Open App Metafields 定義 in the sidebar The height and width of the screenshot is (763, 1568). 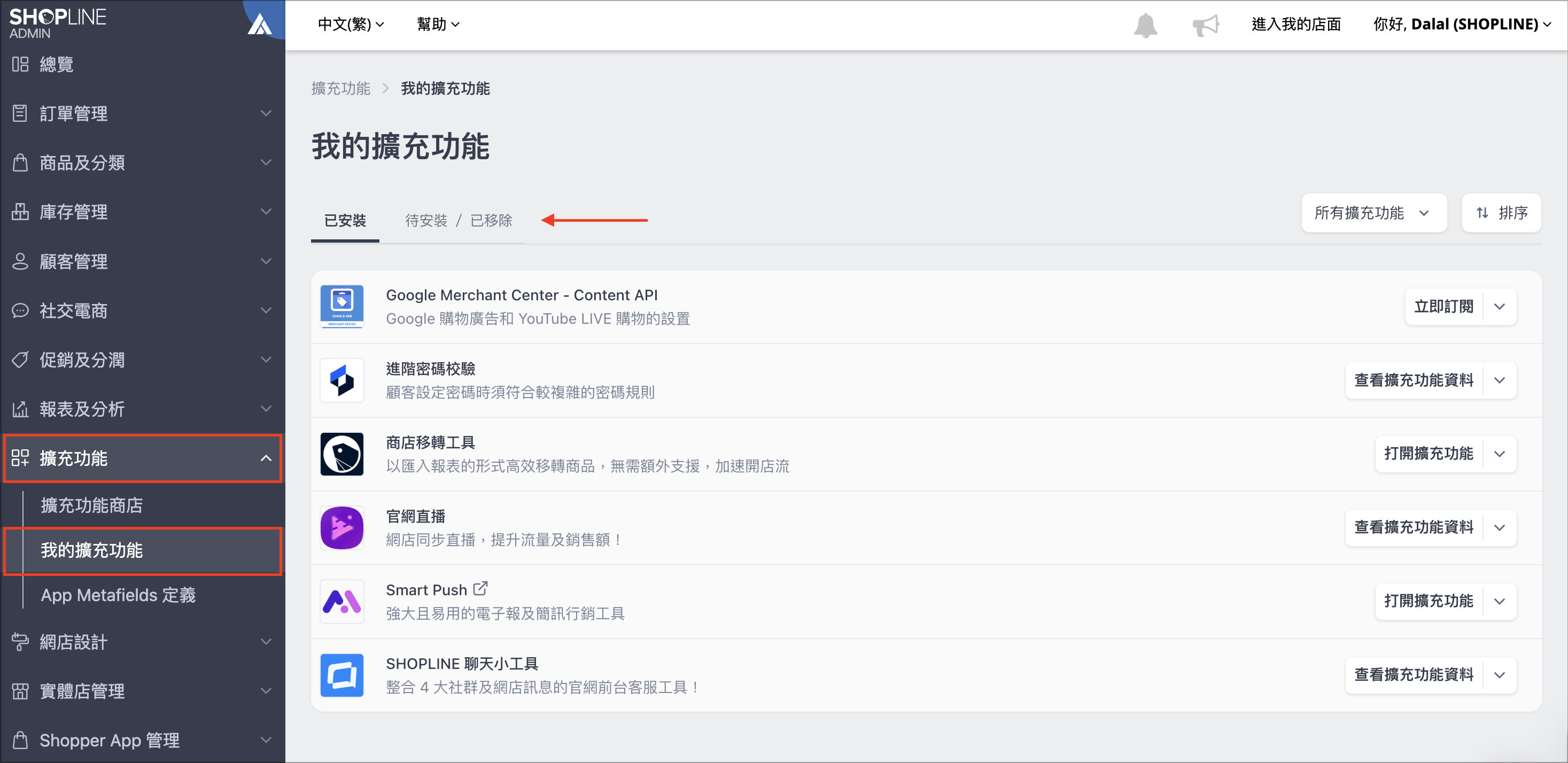pos(118,595)
